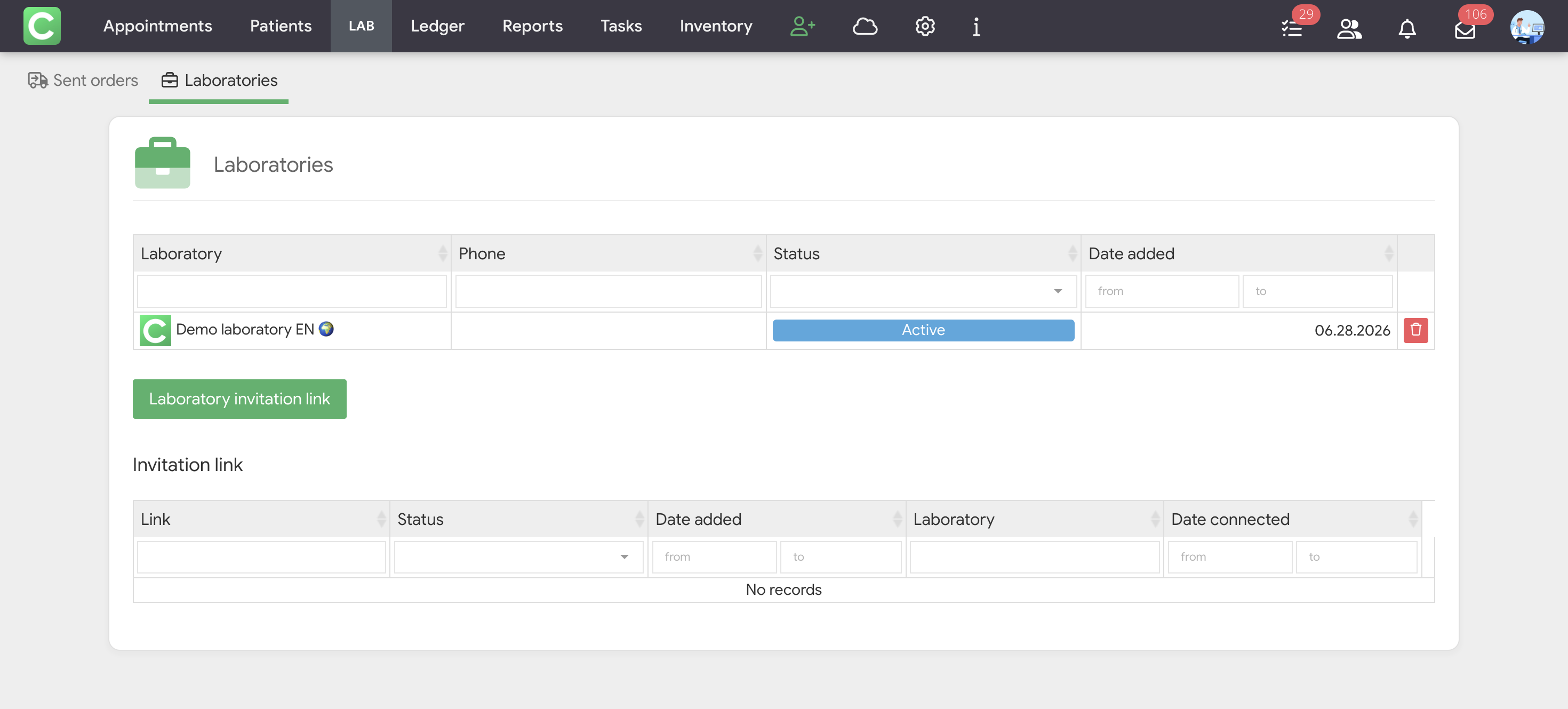This screenshot has height=709, width=1568.
Task: Switch to Sent orders tab
Action: (x=83, y=81)
